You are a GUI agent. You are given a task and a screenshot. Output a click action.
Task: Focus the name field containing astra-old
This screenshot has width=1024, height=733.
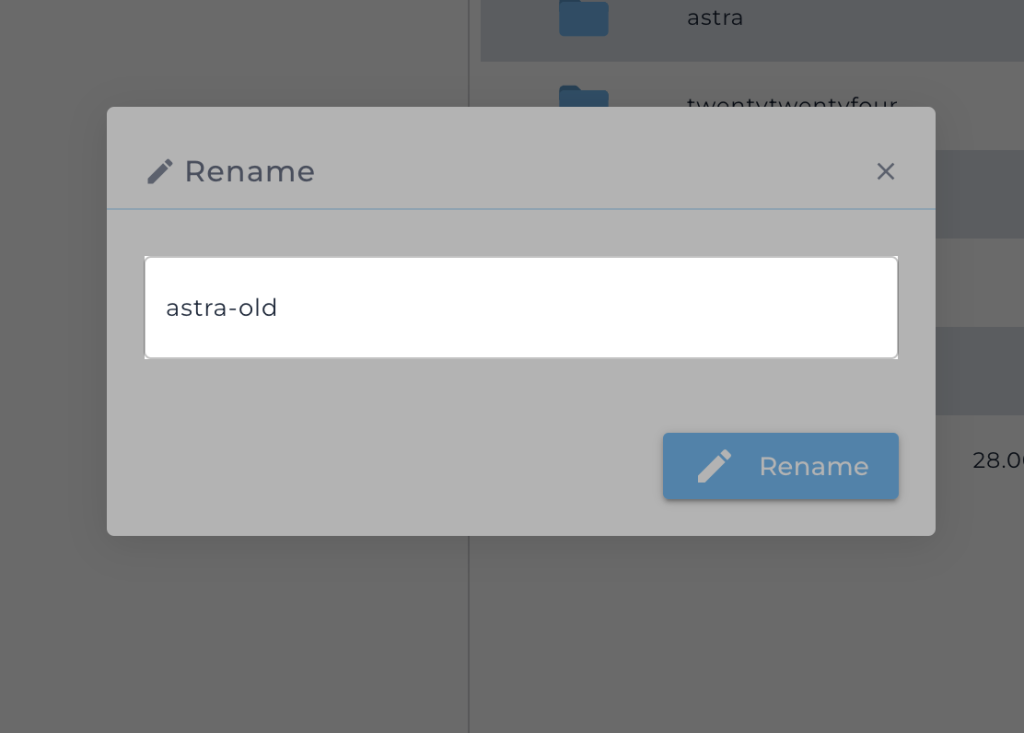click(x=520, y=308)
